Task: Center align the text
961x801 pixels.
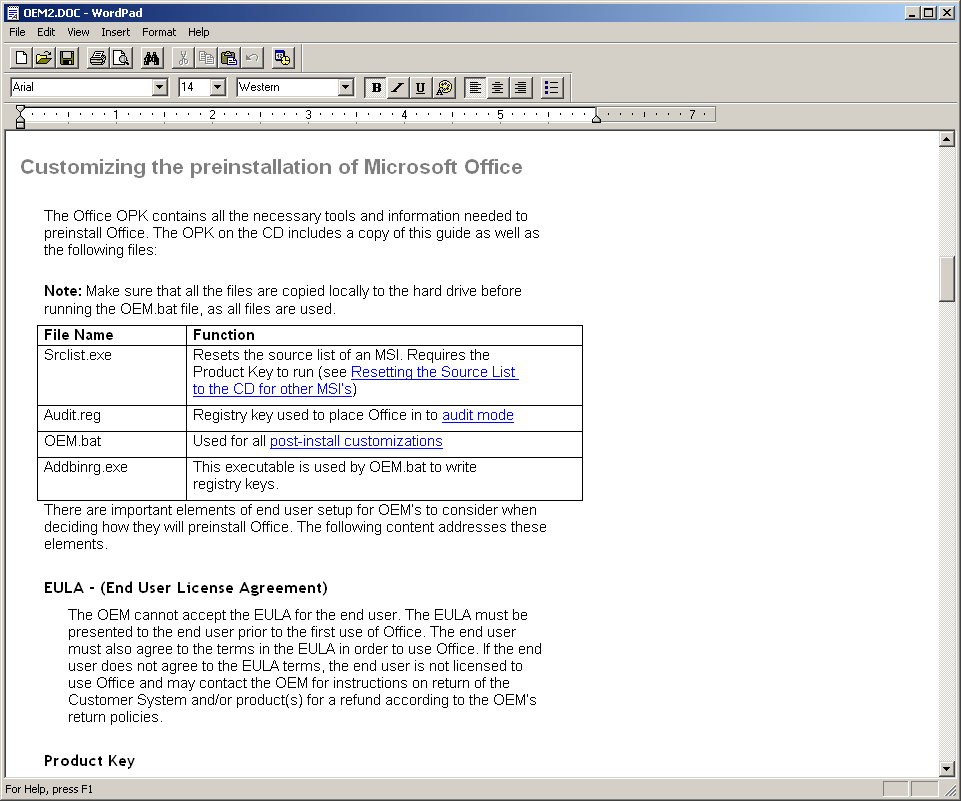Action: 498,88
